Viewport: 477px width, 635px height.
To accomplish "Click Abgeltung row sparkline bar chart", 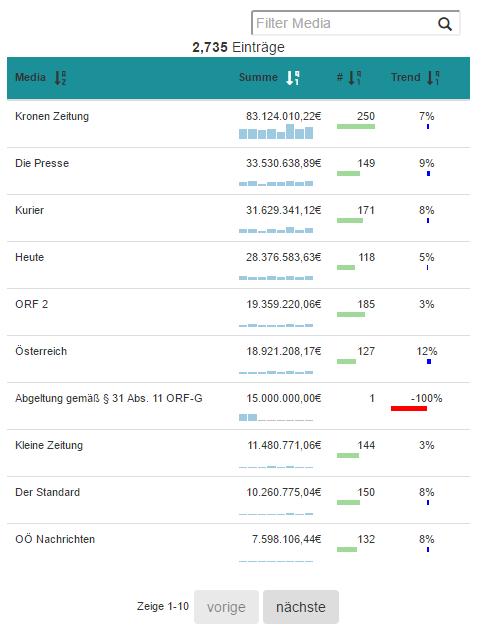I will pos(276,417).
